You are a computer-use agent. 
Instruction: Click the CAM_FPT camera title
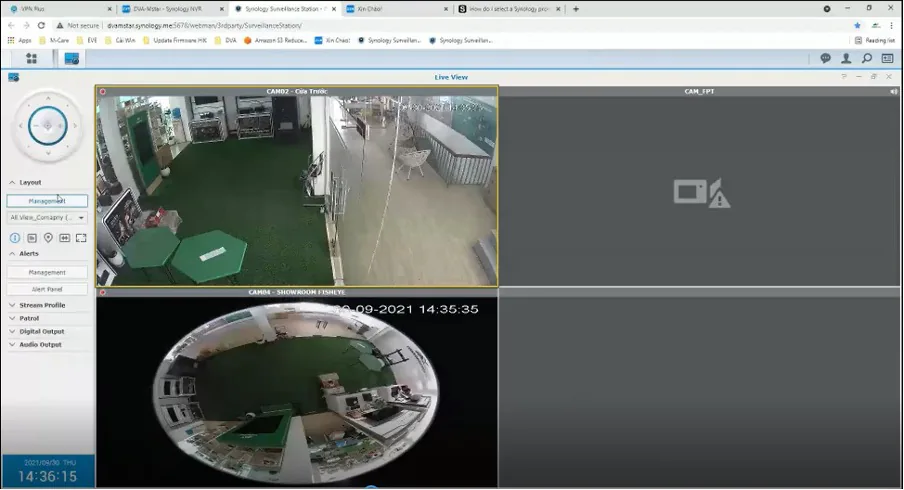pyautogui.click(x=699, y=91)
